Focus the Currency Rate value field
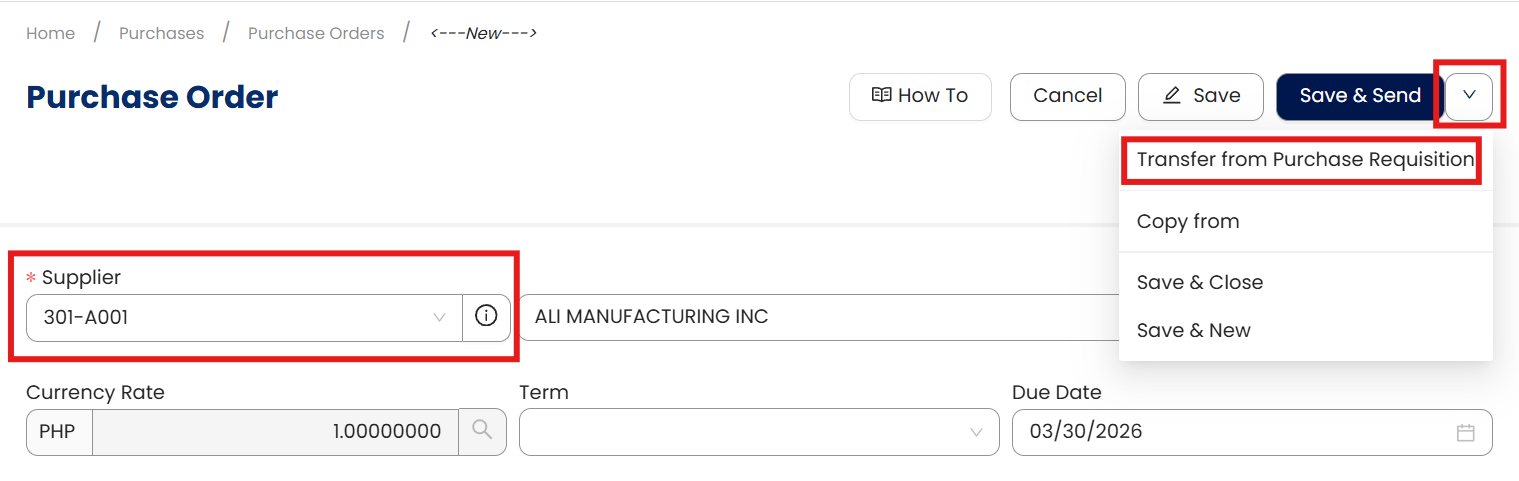 (x=275, y=432)
